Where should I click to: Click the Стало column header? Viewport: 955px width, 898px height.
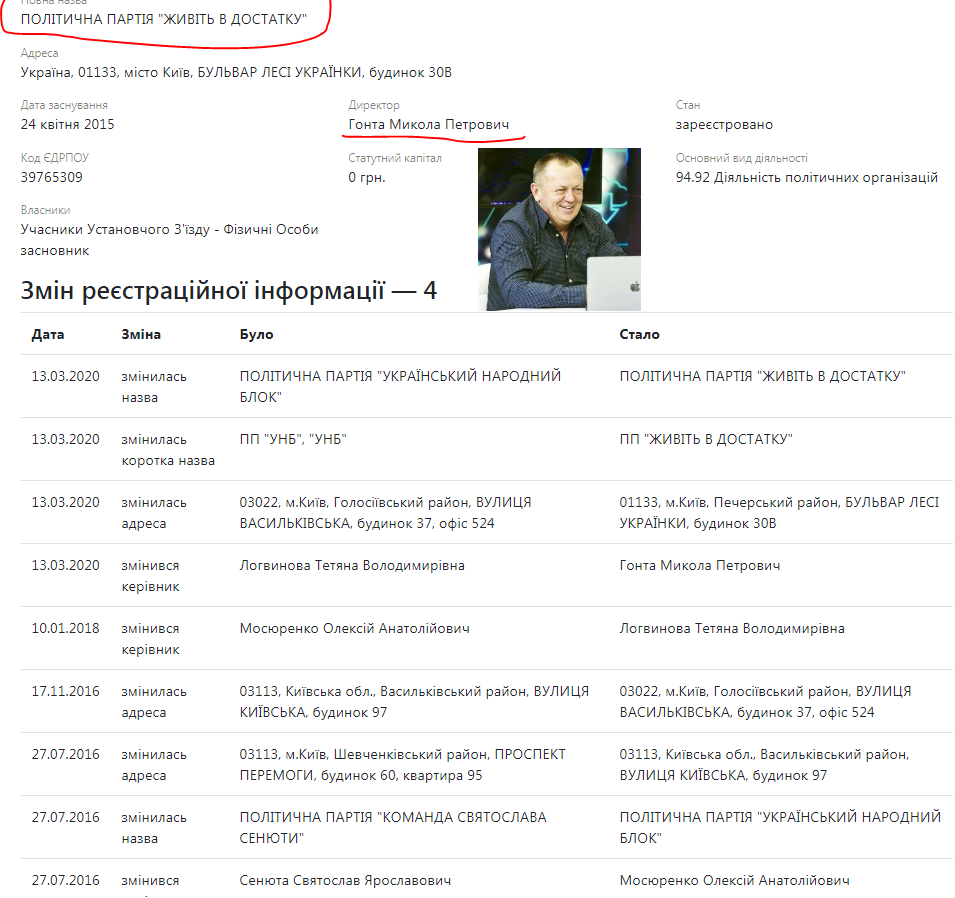pyautogui.click(x=640, y=334)
